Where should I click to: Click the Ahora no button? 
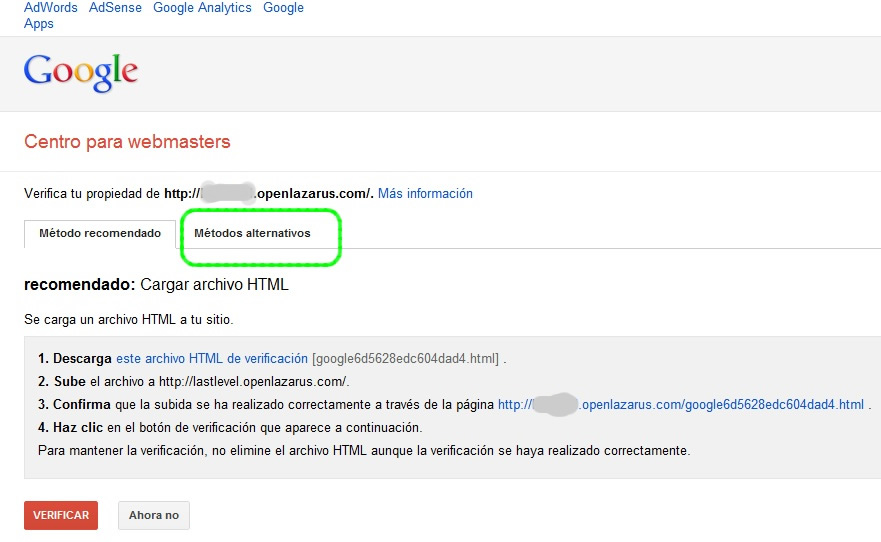pos(154,516)
